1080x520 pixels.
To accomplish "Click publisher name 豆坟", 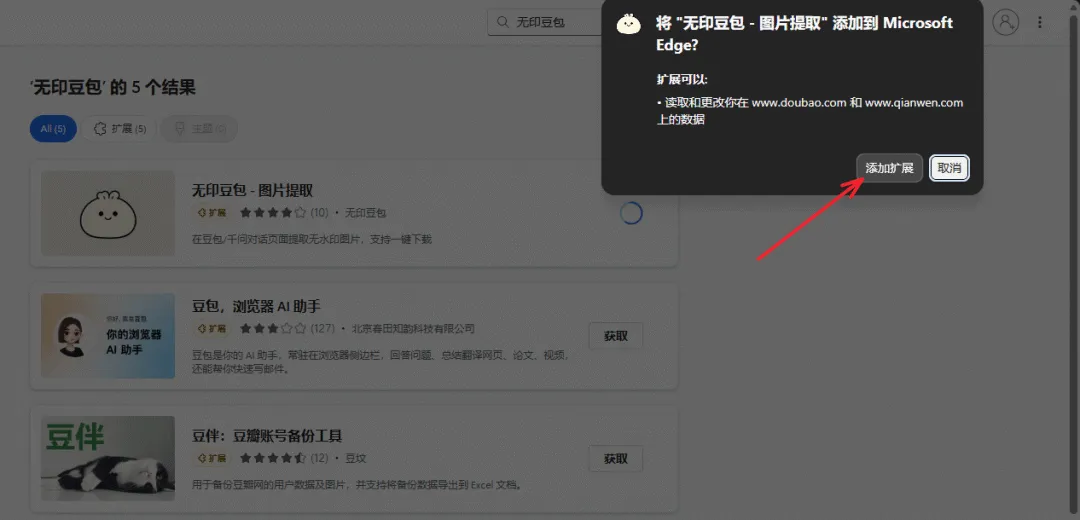I will point(355,458).
